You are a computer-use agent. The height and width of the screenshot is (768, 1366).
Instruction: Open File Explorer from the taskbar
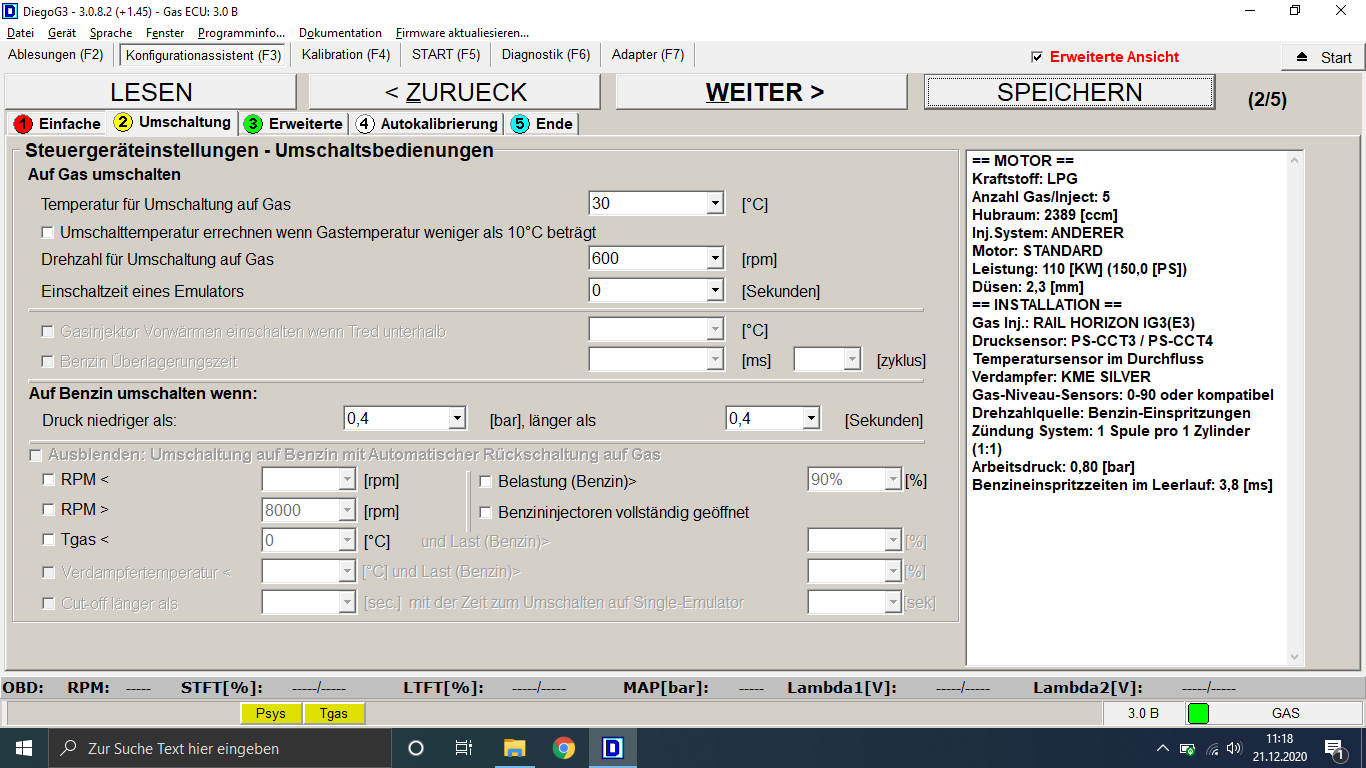515,748
